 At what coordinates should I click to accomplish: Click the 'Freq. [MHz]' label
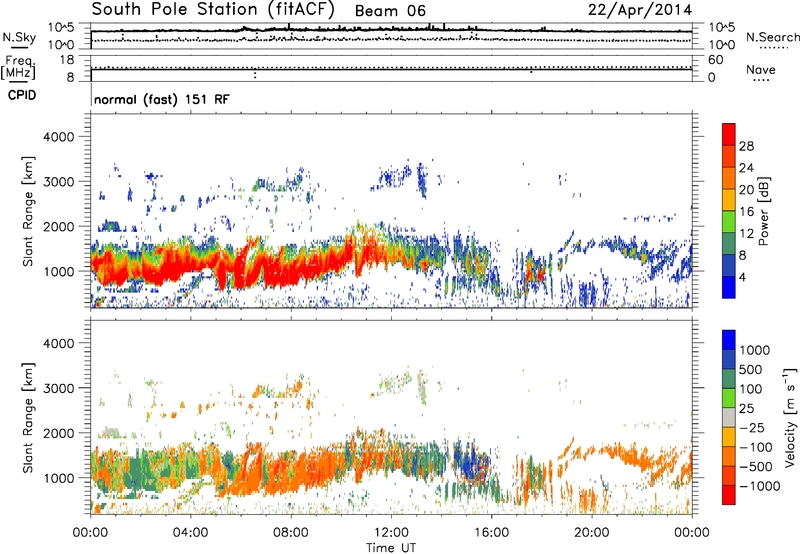pos(18,68)
